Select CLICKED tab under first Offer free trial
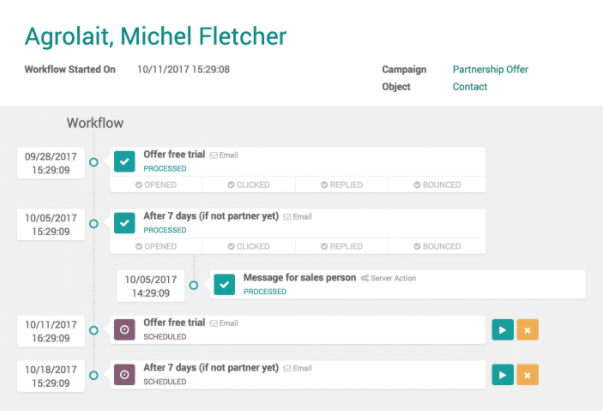The height and width of the screenshot is (411, 603). (249, 185)
